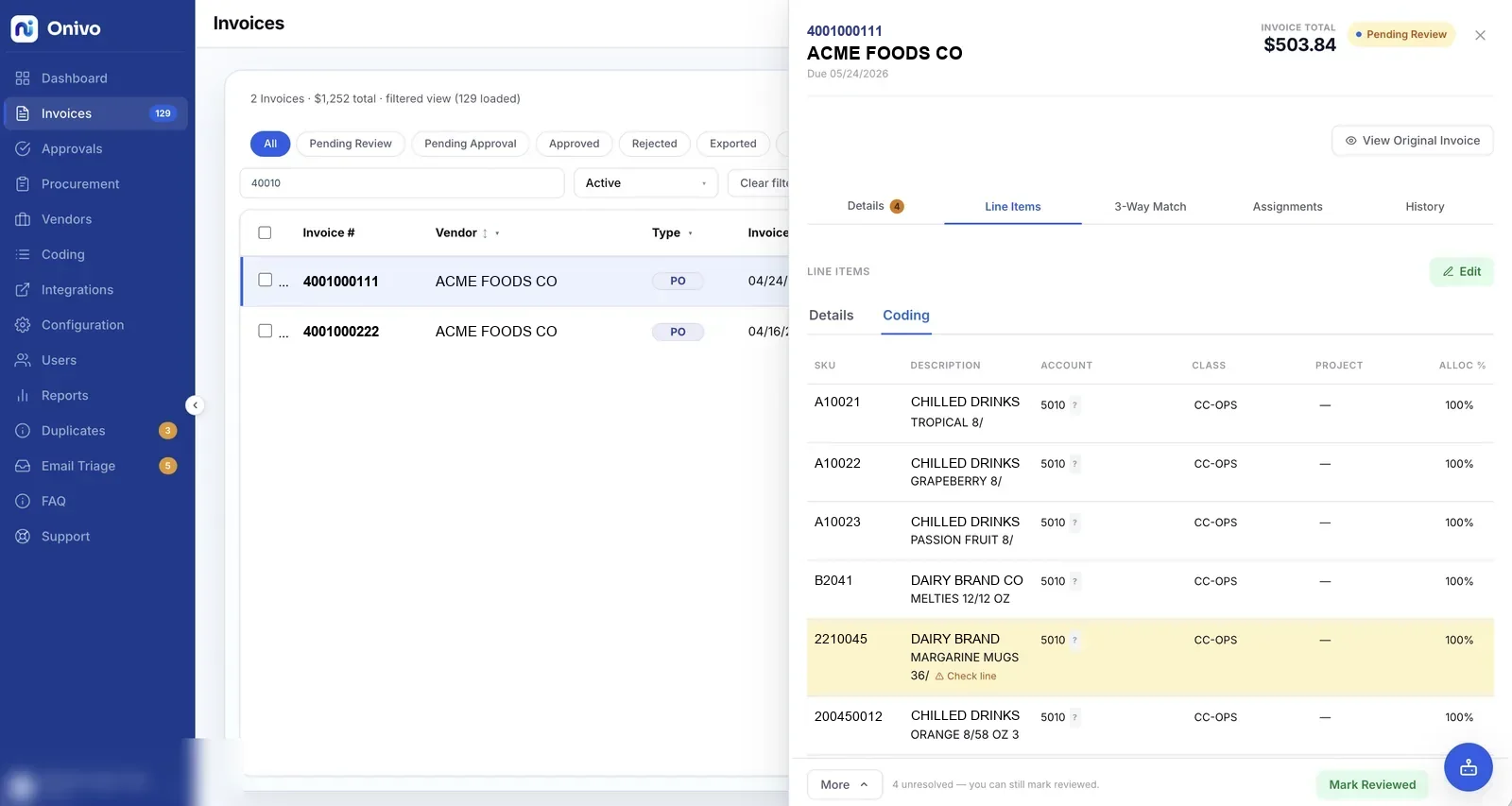
Task: Sort by the Type column
Action: coord(672,232)
